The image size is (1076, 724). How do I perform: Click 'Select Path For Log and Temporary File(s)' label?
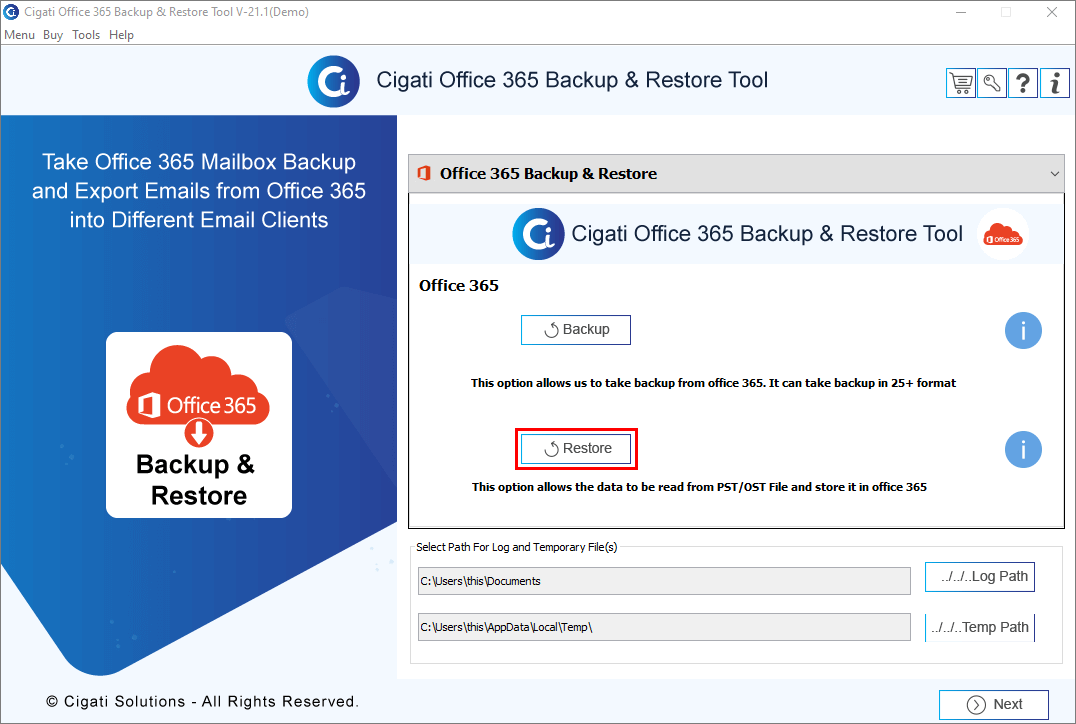pos(517,547)
